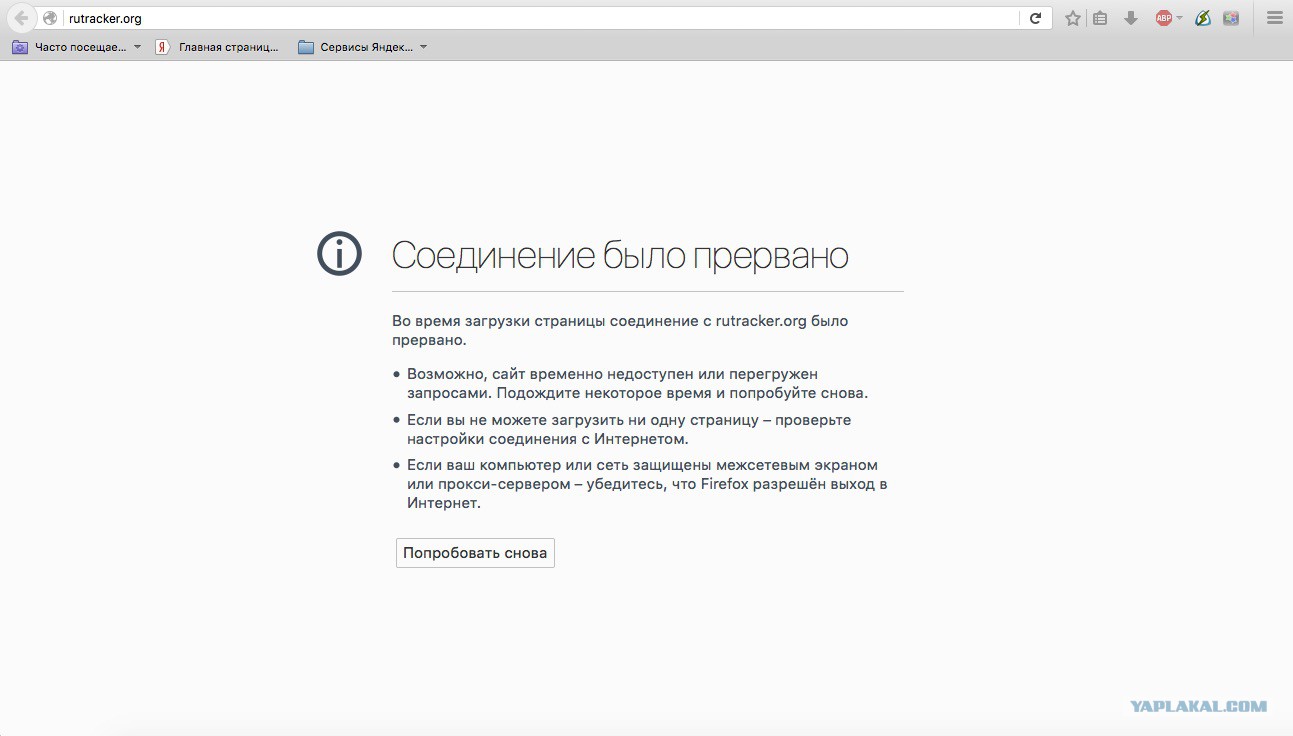Click bullet text starting Если вы не можете
Screen dimensions: 1293x736
[x=629, y=429]
